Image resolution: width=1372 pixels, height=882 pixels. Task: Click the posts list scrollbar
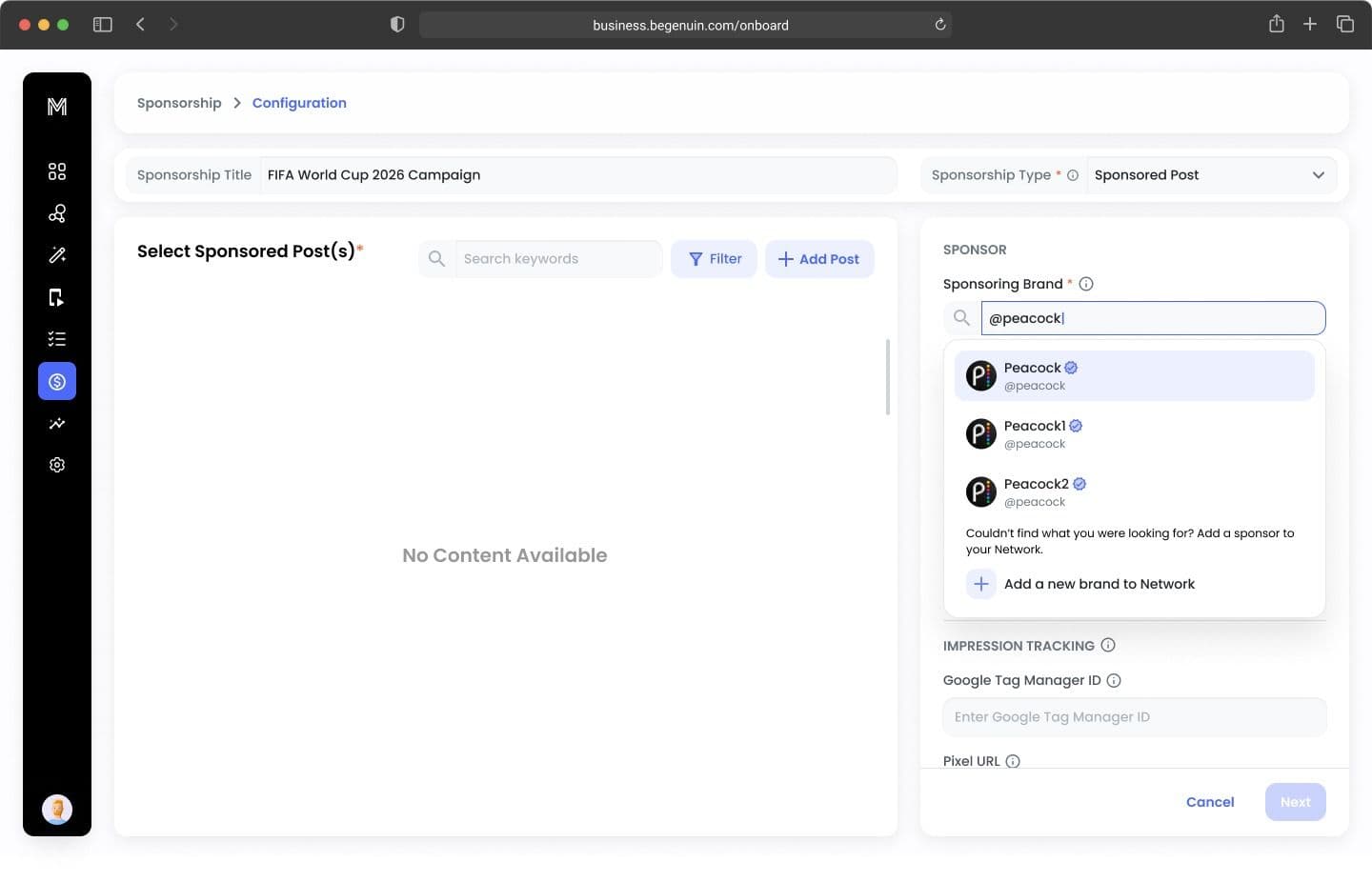(888, 377)
